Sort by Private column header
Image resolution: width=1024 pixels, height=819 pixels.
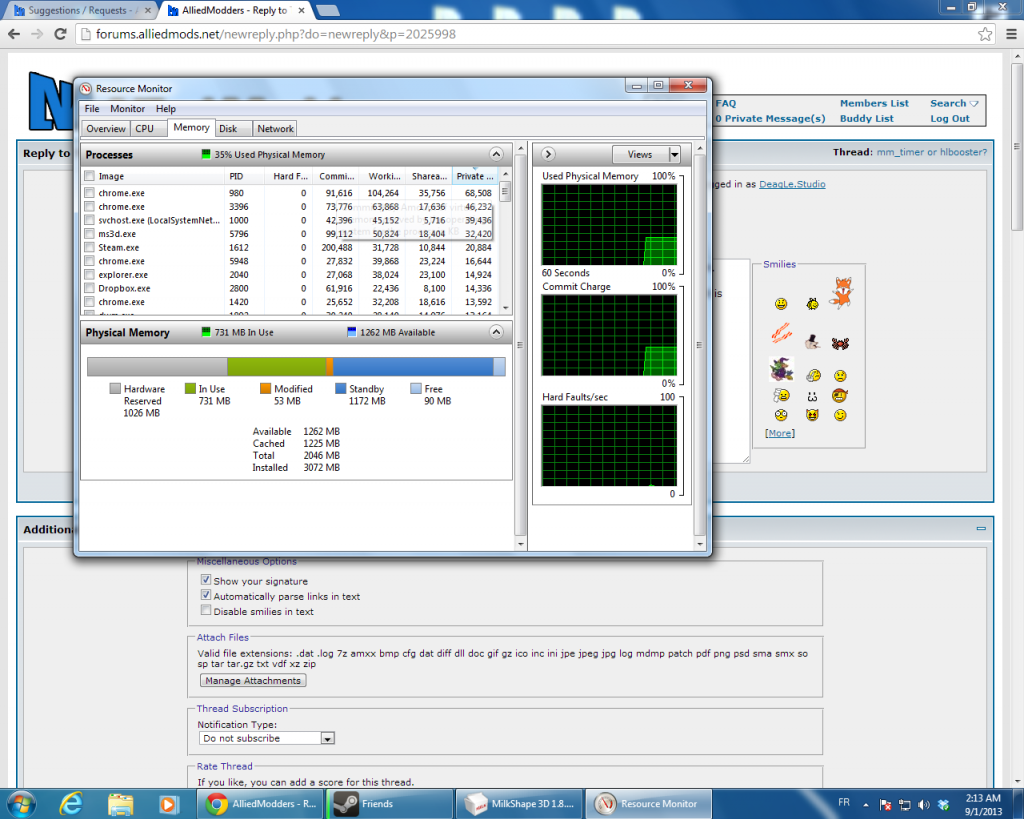click(475, 176)
